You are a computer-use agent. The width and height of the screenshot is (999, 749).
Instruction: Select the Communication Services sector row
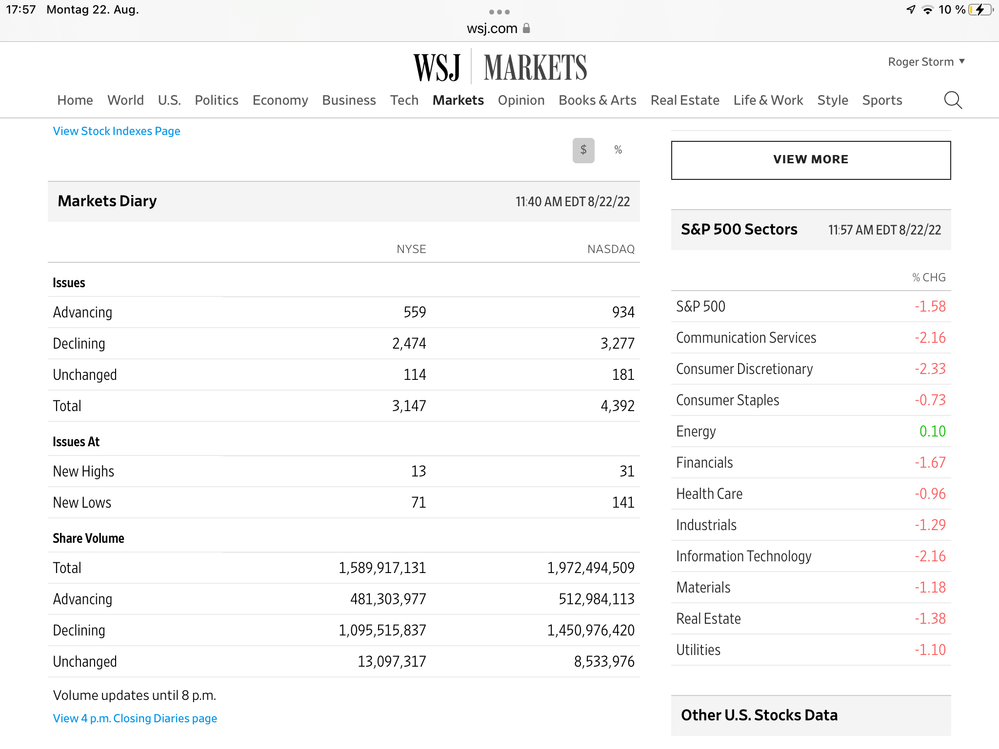pos(810,338)
